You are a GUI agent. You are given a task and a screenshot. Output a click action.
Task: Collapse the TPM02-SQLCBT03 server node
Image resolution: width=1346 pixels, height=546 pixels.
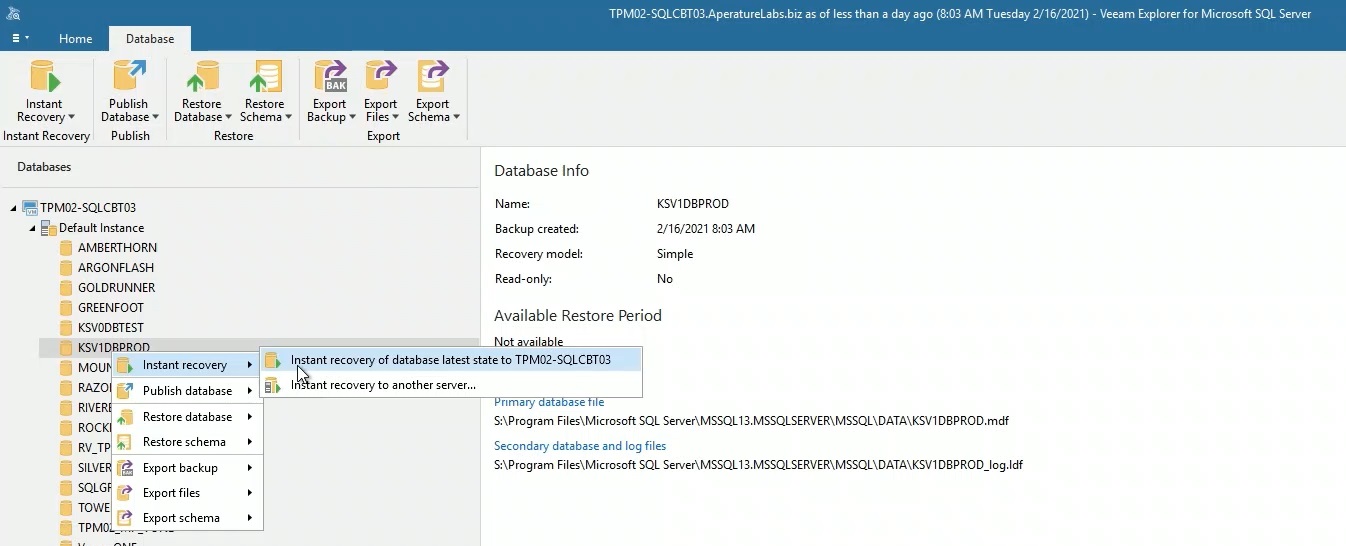tap(14, 208)
